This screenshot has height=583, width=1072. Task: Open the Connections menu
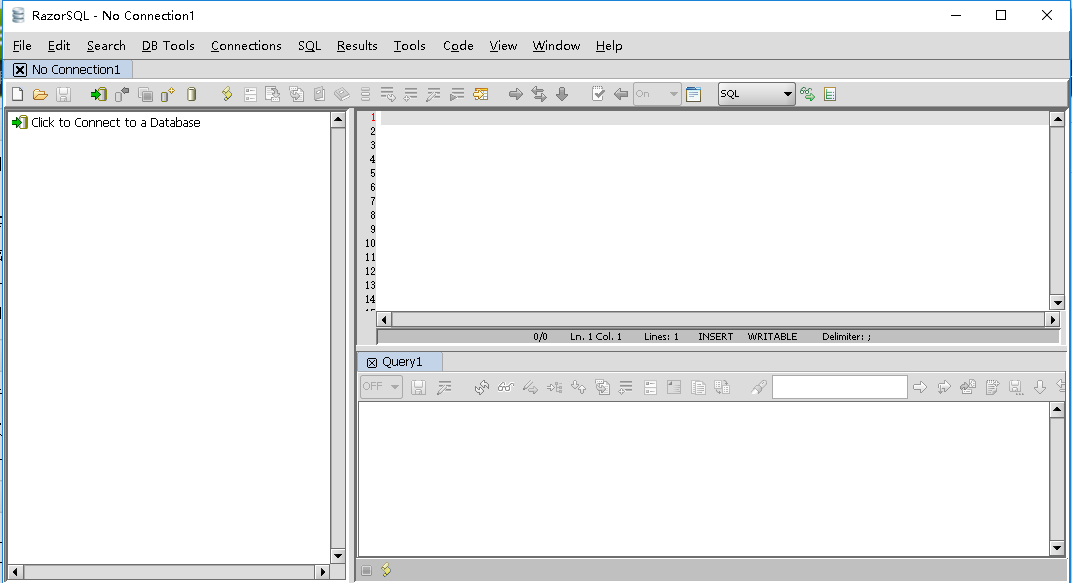[246, 46]
